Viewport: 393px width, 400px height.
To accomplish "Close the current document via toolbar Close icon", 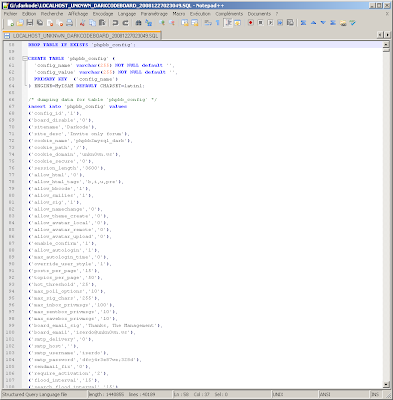I will click(50, 23).
